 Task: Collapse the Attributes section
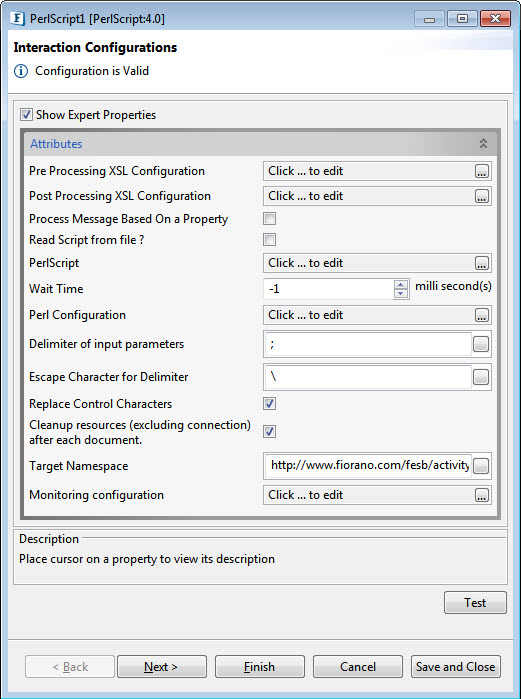pos(483,144)
